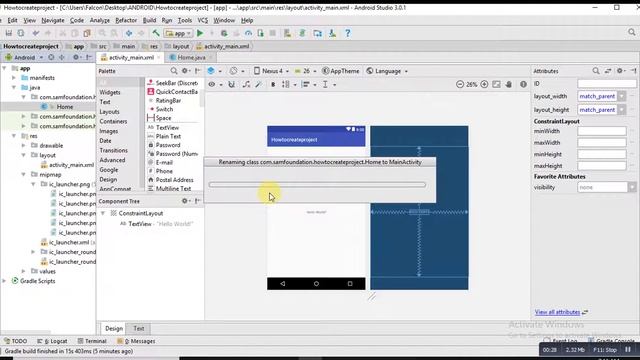
Task: Click the Orientation in Editor icon
Action: pos(233,71)
